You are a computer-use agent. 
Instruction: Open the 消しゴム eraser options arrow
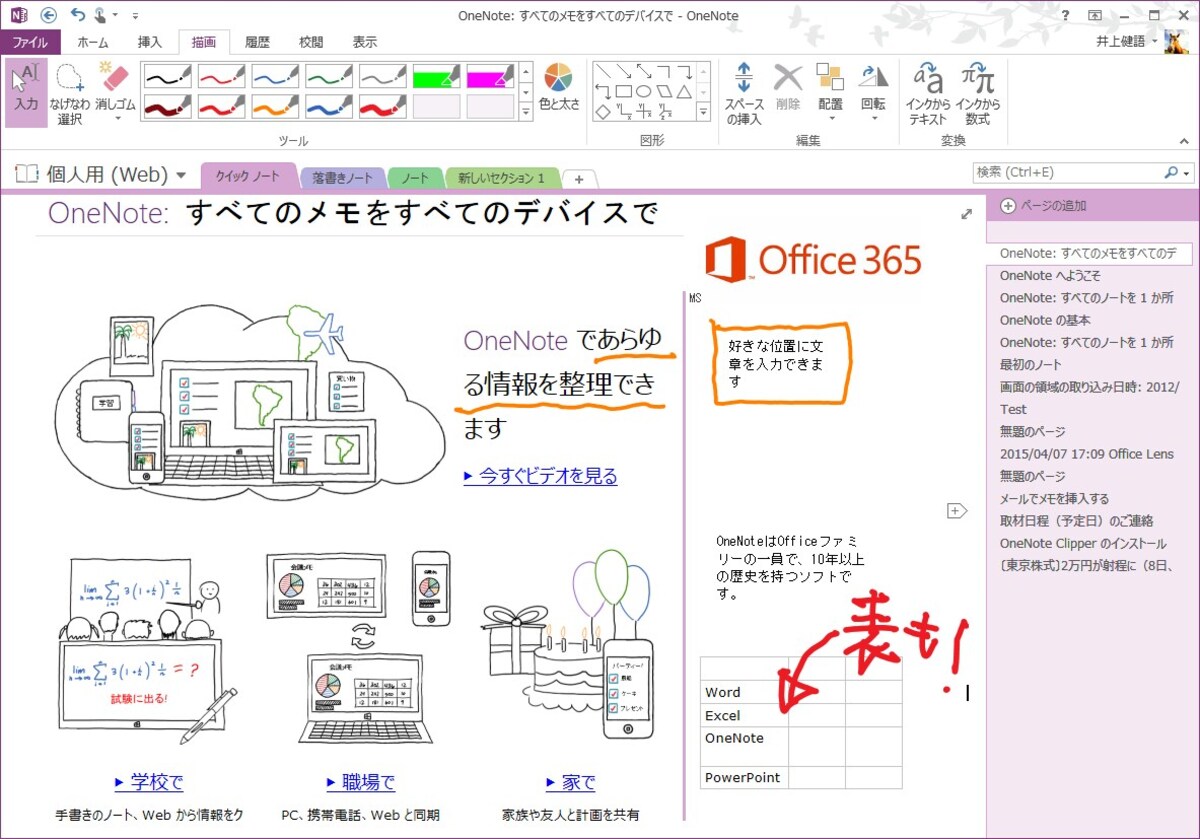point(118,118)
